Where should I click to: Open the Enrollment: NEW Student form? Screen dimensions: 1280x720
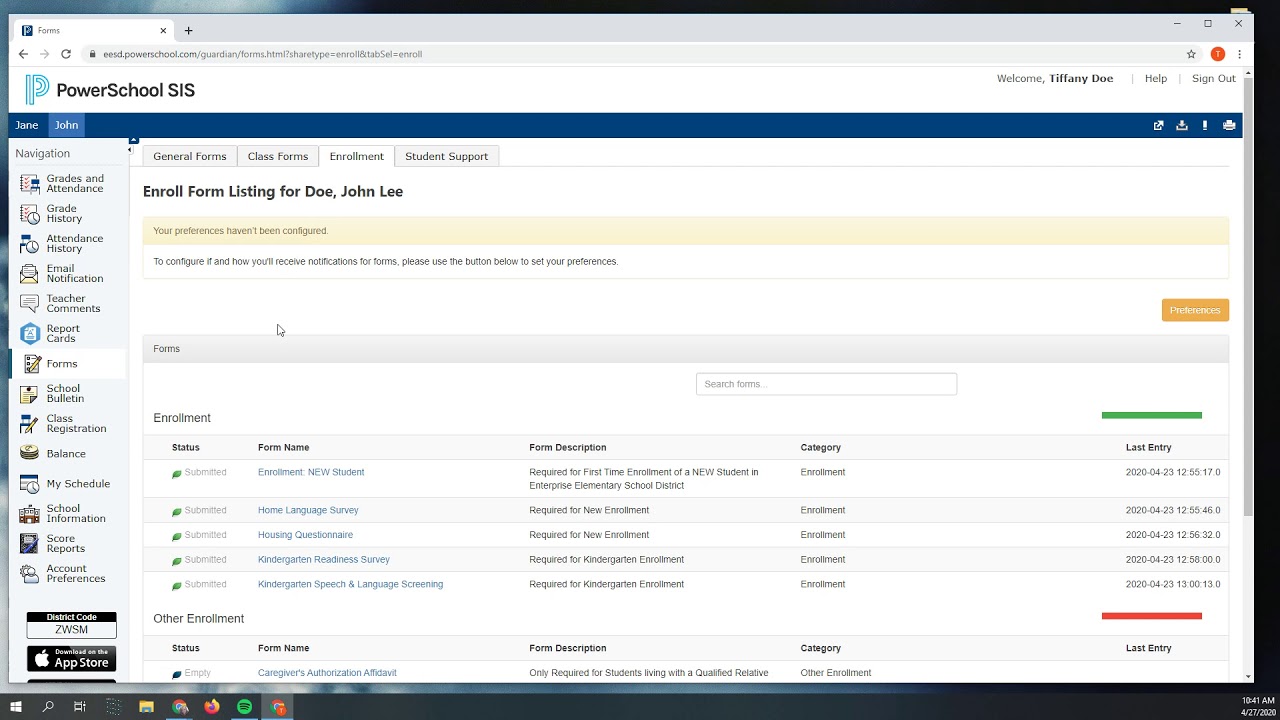tap(311, 472)
